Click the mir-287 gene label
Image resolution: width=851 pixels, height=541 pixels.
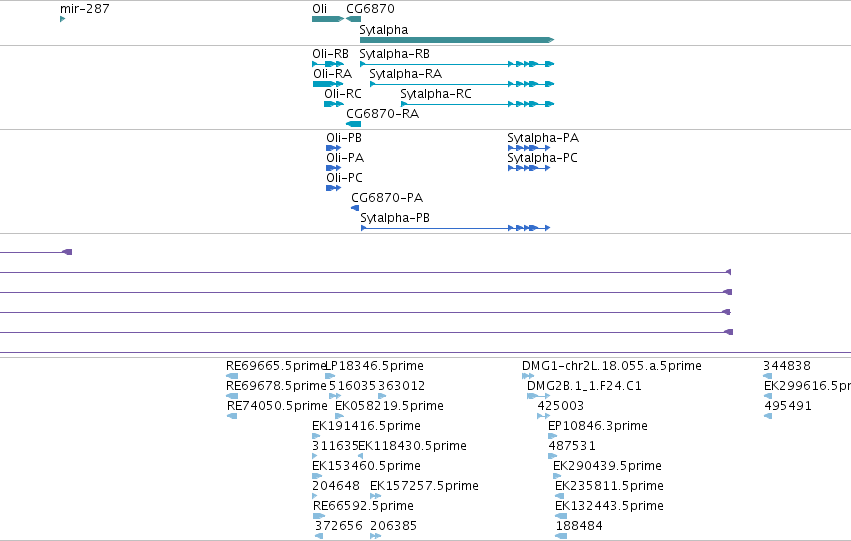pos(85,9)
